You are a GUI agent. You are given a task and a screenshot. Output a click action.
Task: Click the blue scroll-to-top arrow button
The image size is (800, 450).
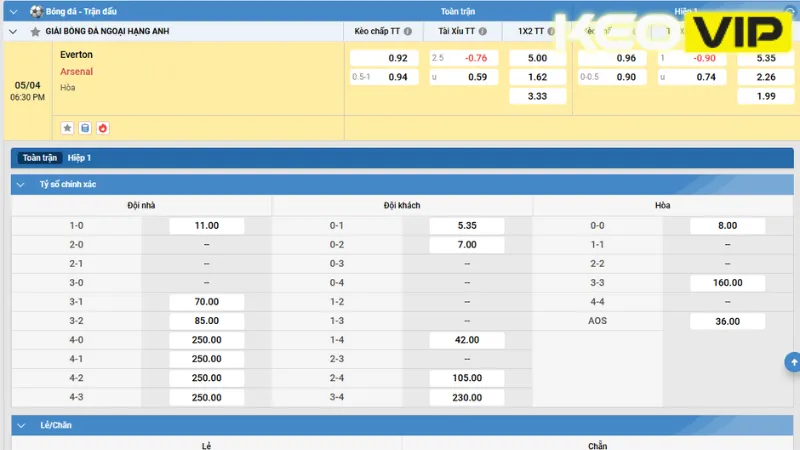(x=793, y=362)
